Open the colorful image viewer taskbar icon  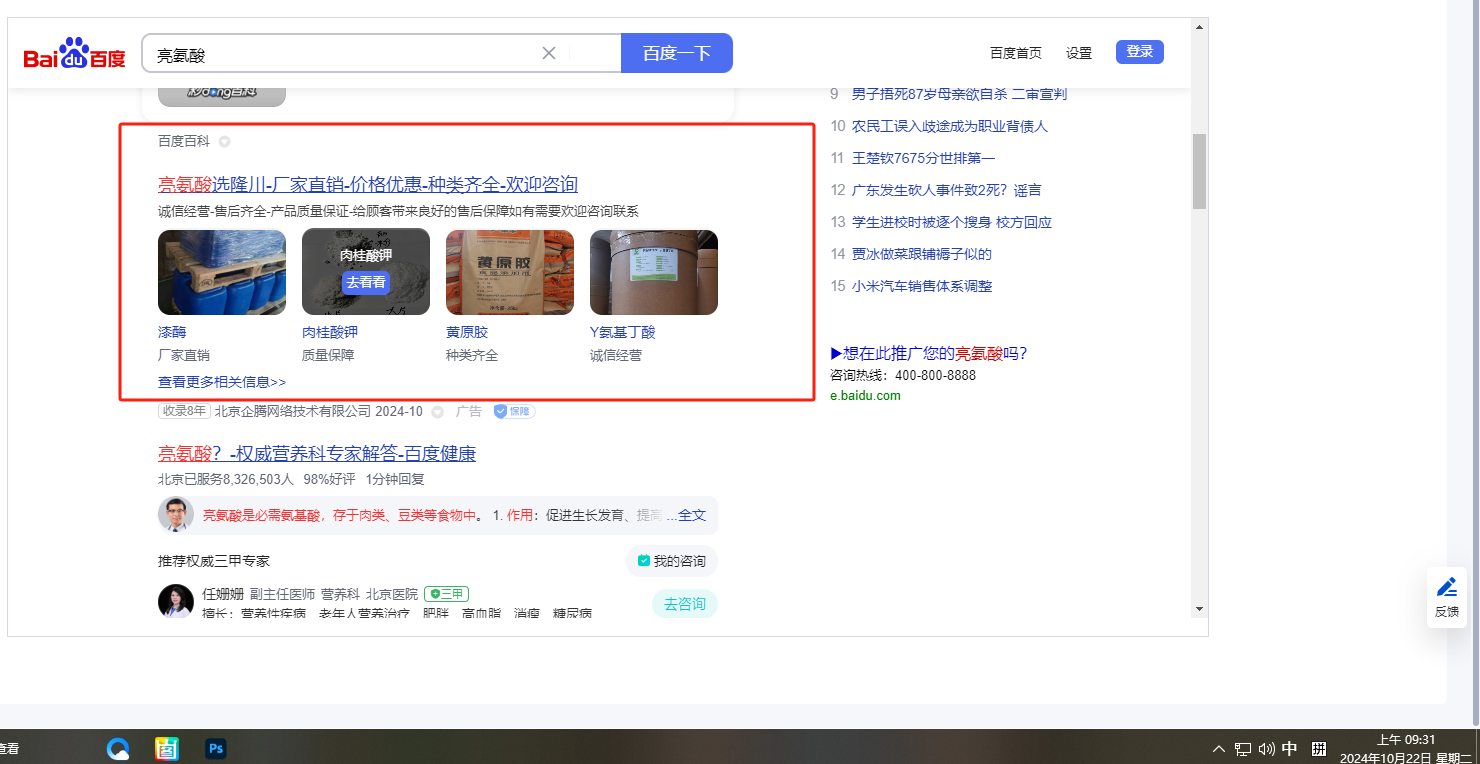[x=167, y=748]
